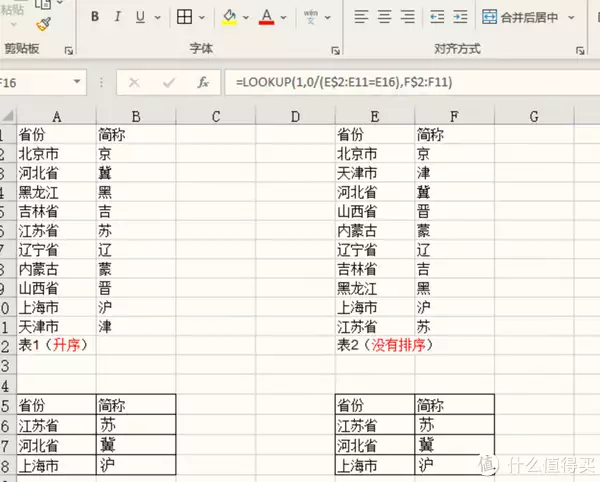Apply yellow fill color bucket
Image resolution: width=600 pixels, height=482 pixels.
point(229,17)
